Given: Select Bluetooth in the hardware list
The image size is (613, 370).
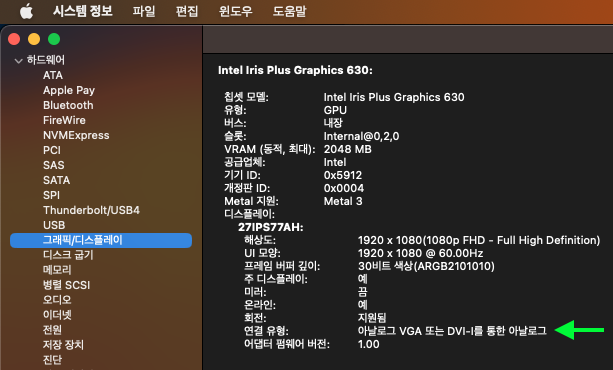Looking at the screenshot, I should pos(68,105).
